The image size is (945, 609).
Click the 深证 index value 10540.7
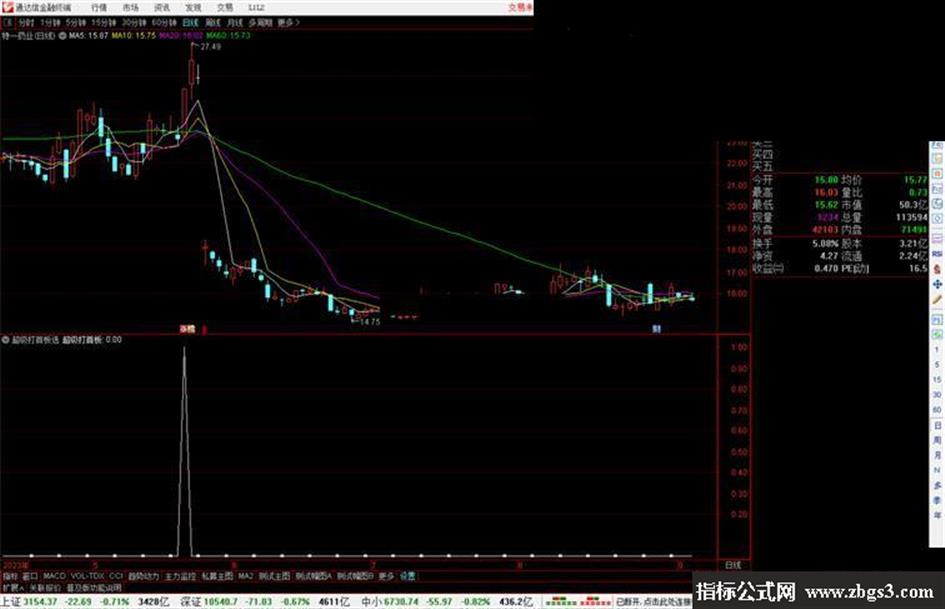221,602
